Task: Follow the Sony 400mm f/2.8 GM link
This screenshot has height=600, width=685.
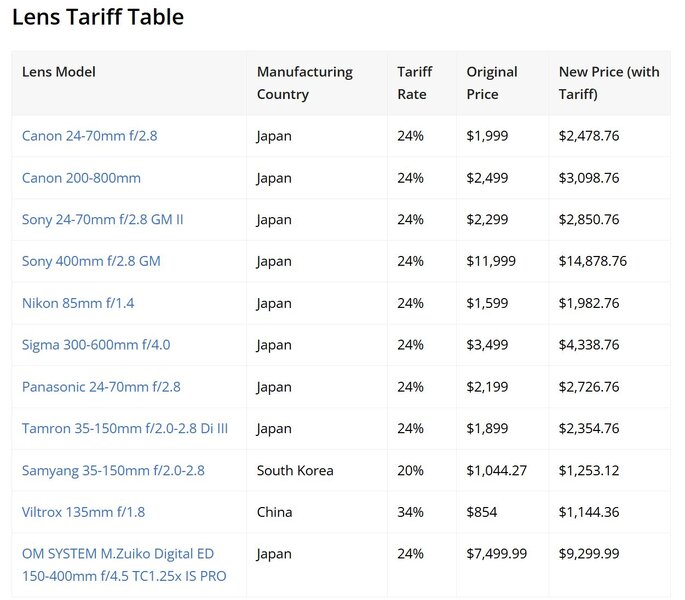Action: 91,261
